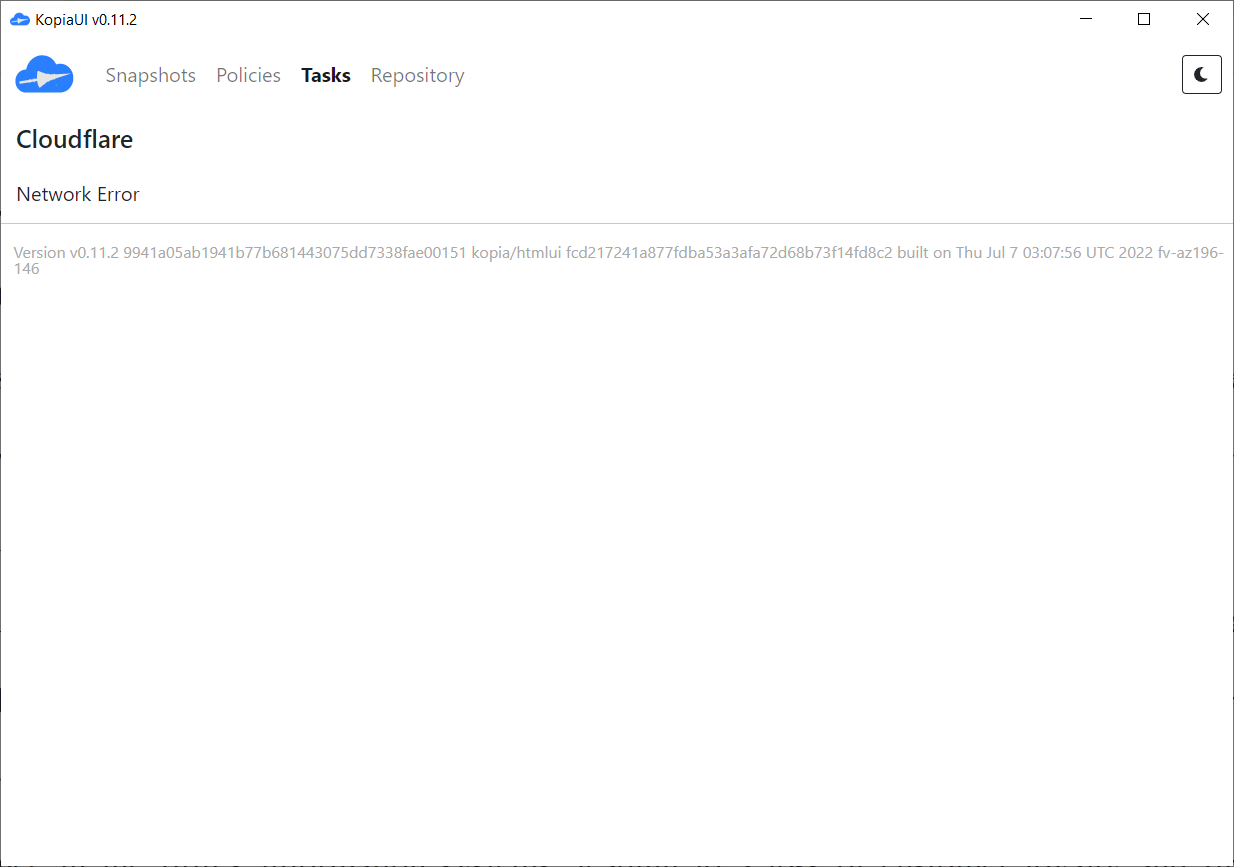
Task: Maximize the KopiaUI window
Action: 1143,18
